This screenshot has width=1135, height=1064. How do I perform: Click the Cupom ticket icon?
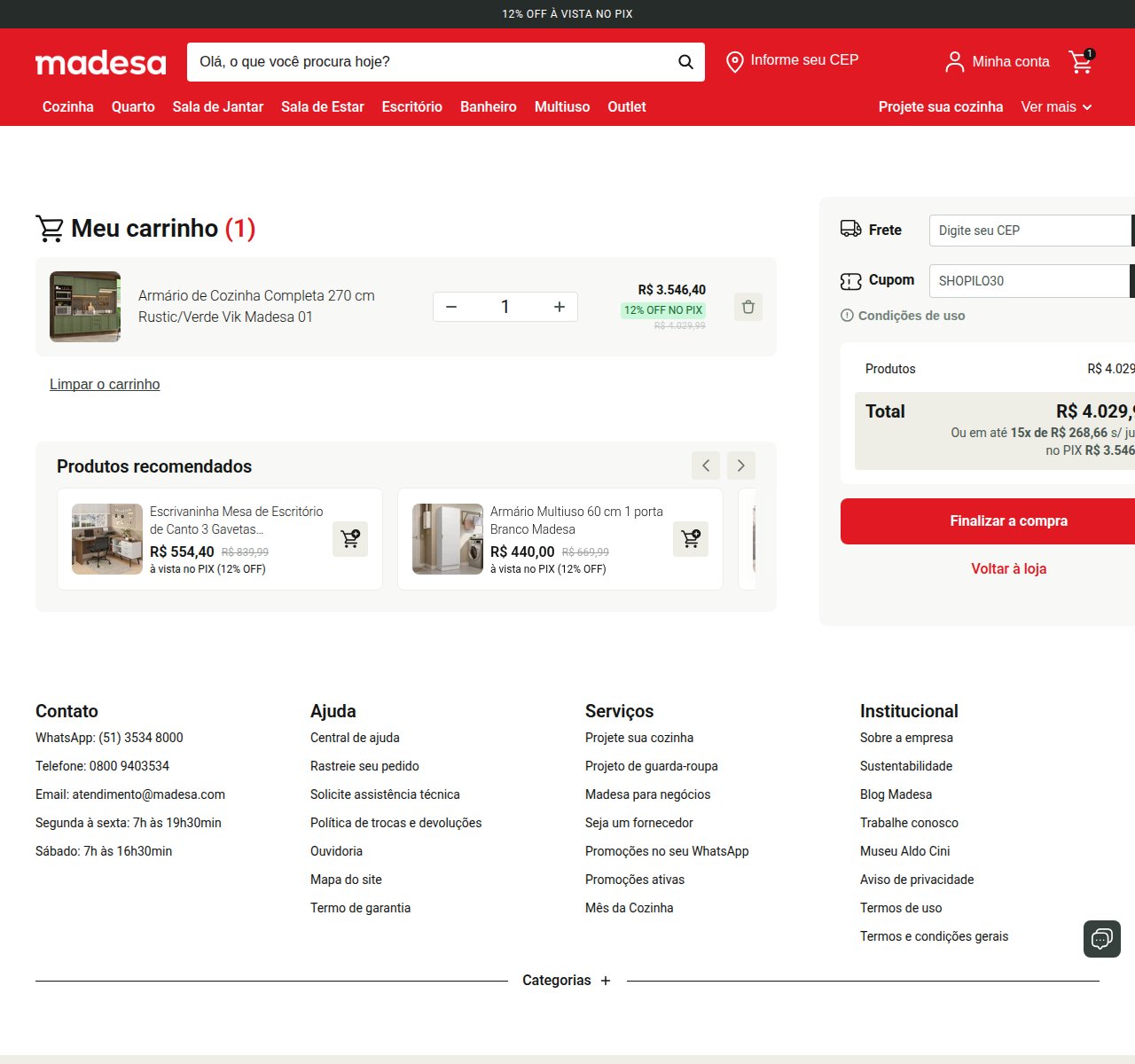click(850, 281)
